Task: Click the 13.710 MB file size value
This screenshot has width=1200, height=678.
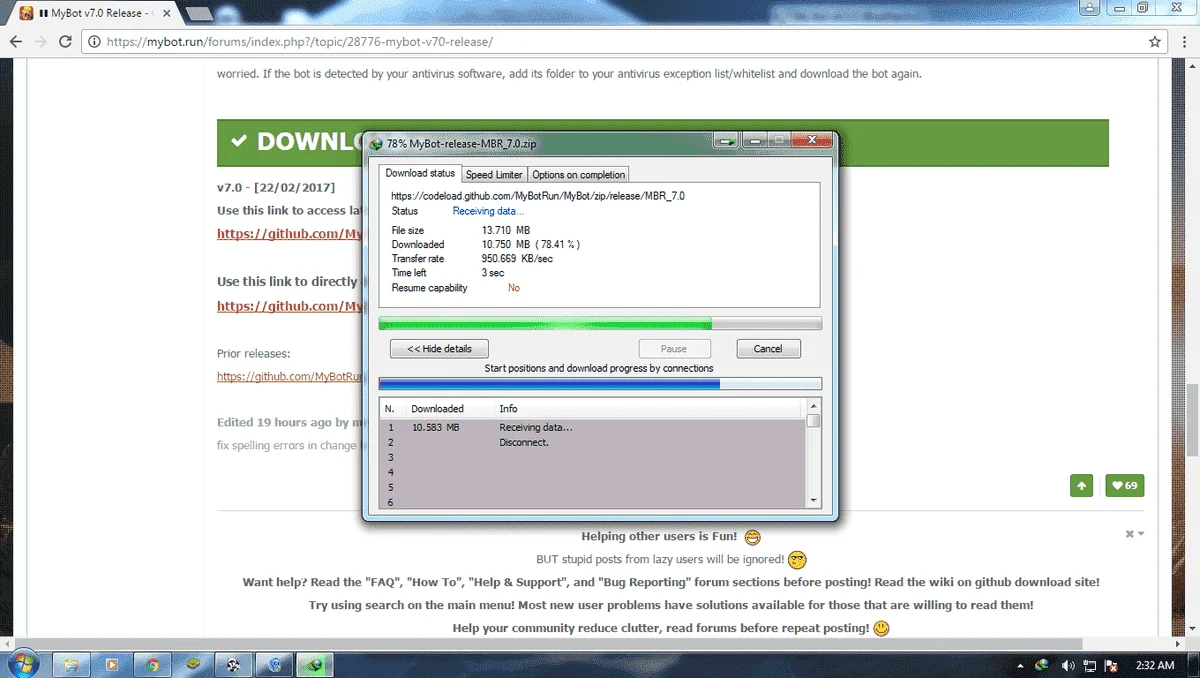Action: 505,231
